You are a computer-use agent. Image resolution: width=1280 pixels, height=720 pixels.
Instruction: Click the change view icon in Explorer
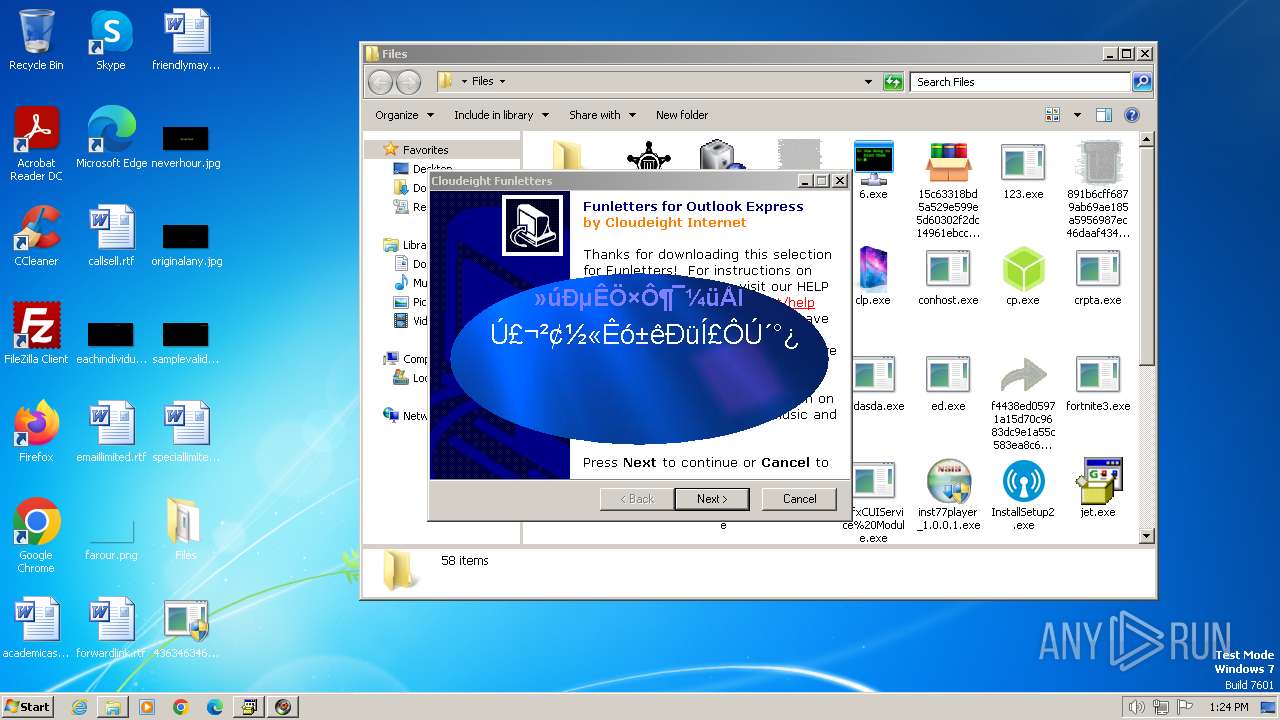coord(1052,115)
